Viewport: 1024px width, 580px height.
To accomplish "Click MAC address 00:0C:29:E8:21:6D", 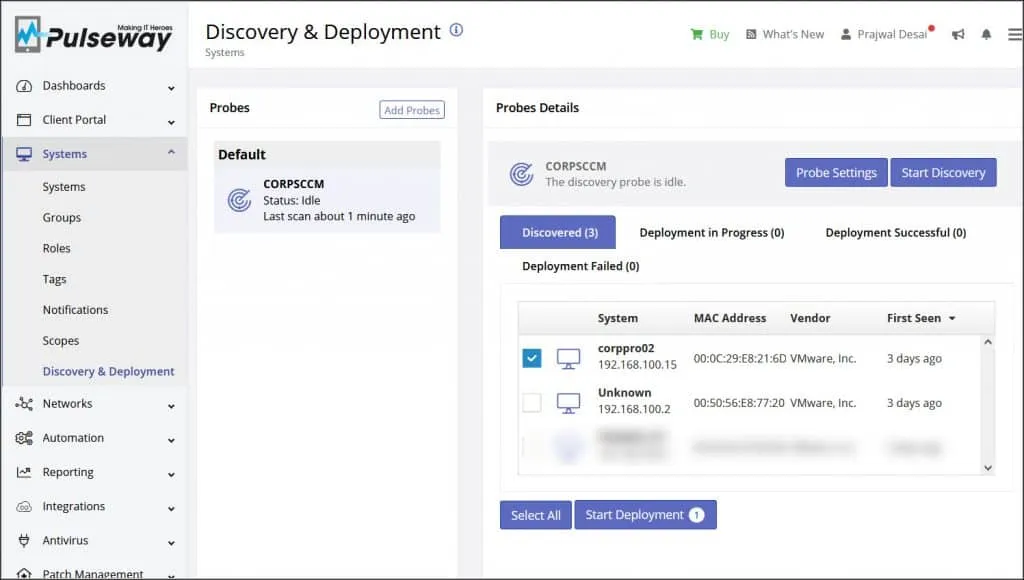I will click(x=740, y=359).
